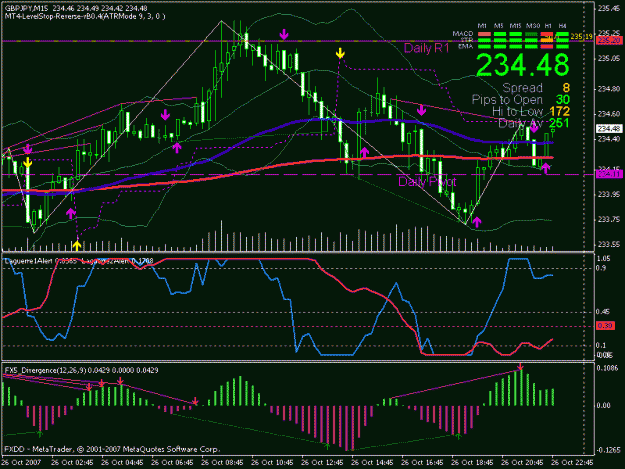Viewport: 625px width, 469px height.
Task: Select the H1 timeframe column label
Action: coord(548,26)
